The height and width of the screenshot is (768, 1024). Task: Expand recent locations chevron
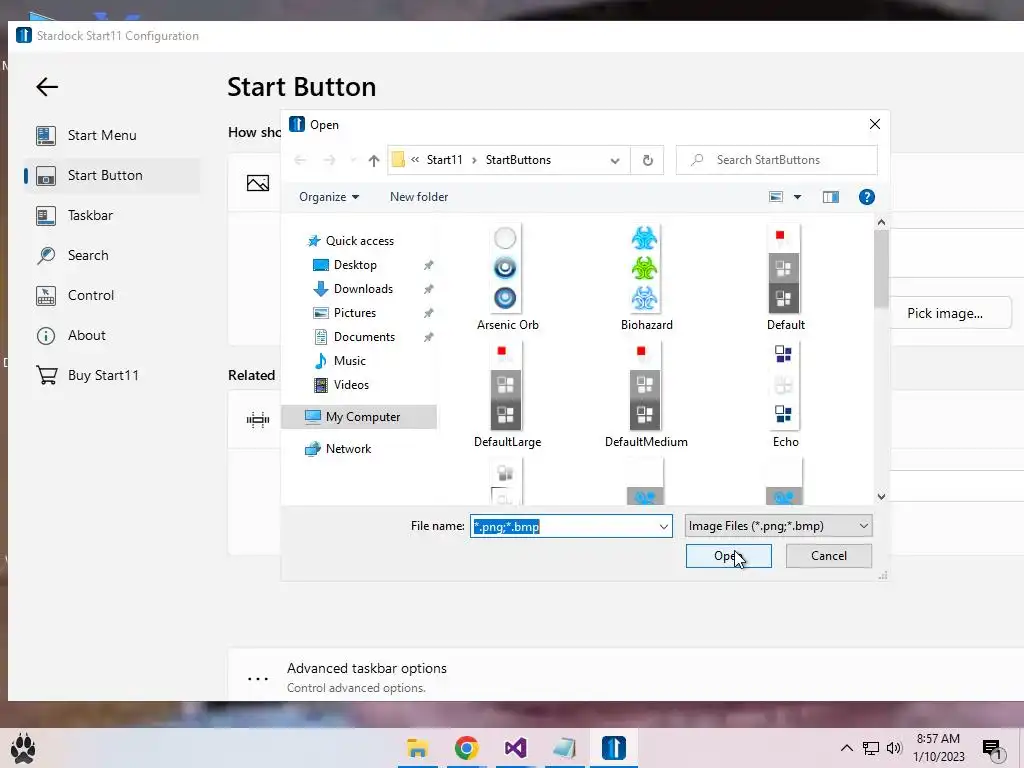[x=353, y=160]
